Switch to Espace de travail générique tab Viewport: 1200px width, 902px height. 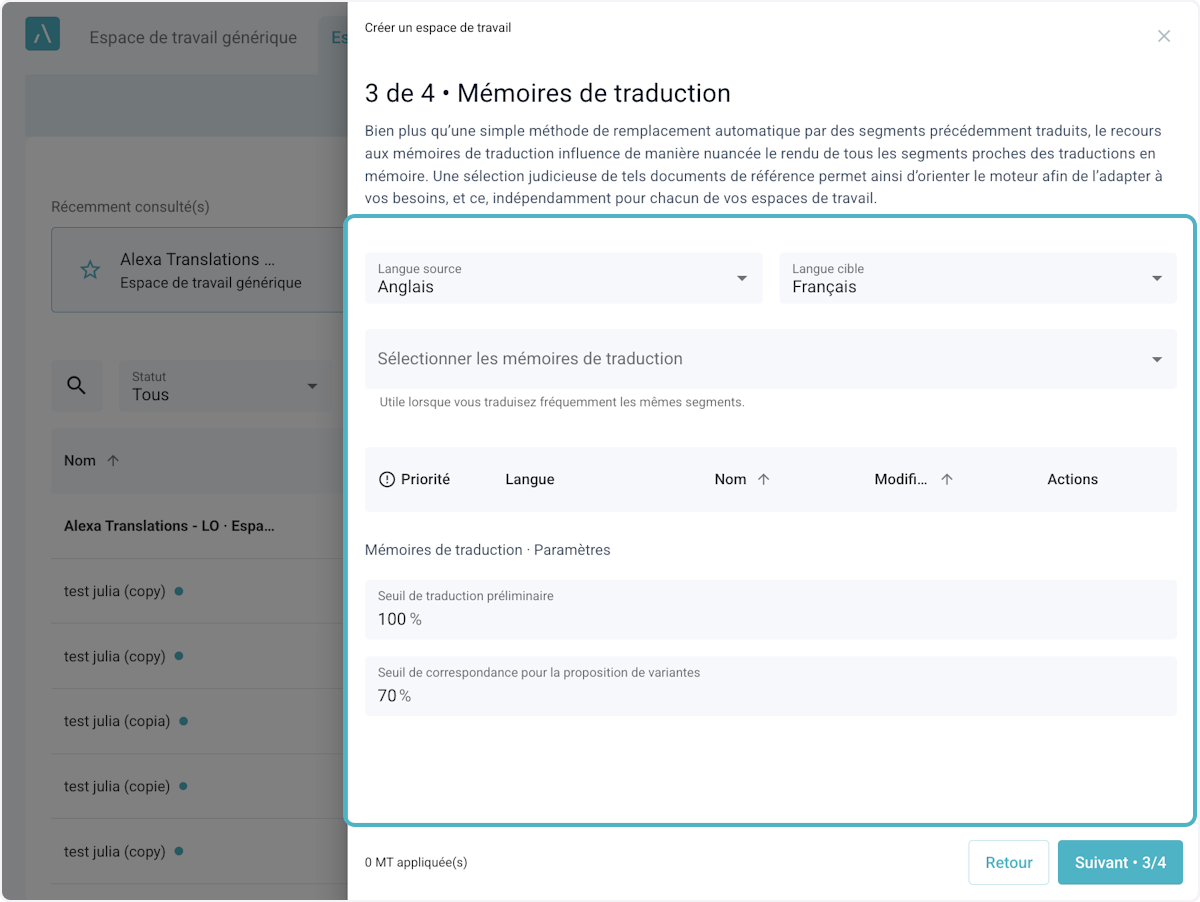click(193, 38)
